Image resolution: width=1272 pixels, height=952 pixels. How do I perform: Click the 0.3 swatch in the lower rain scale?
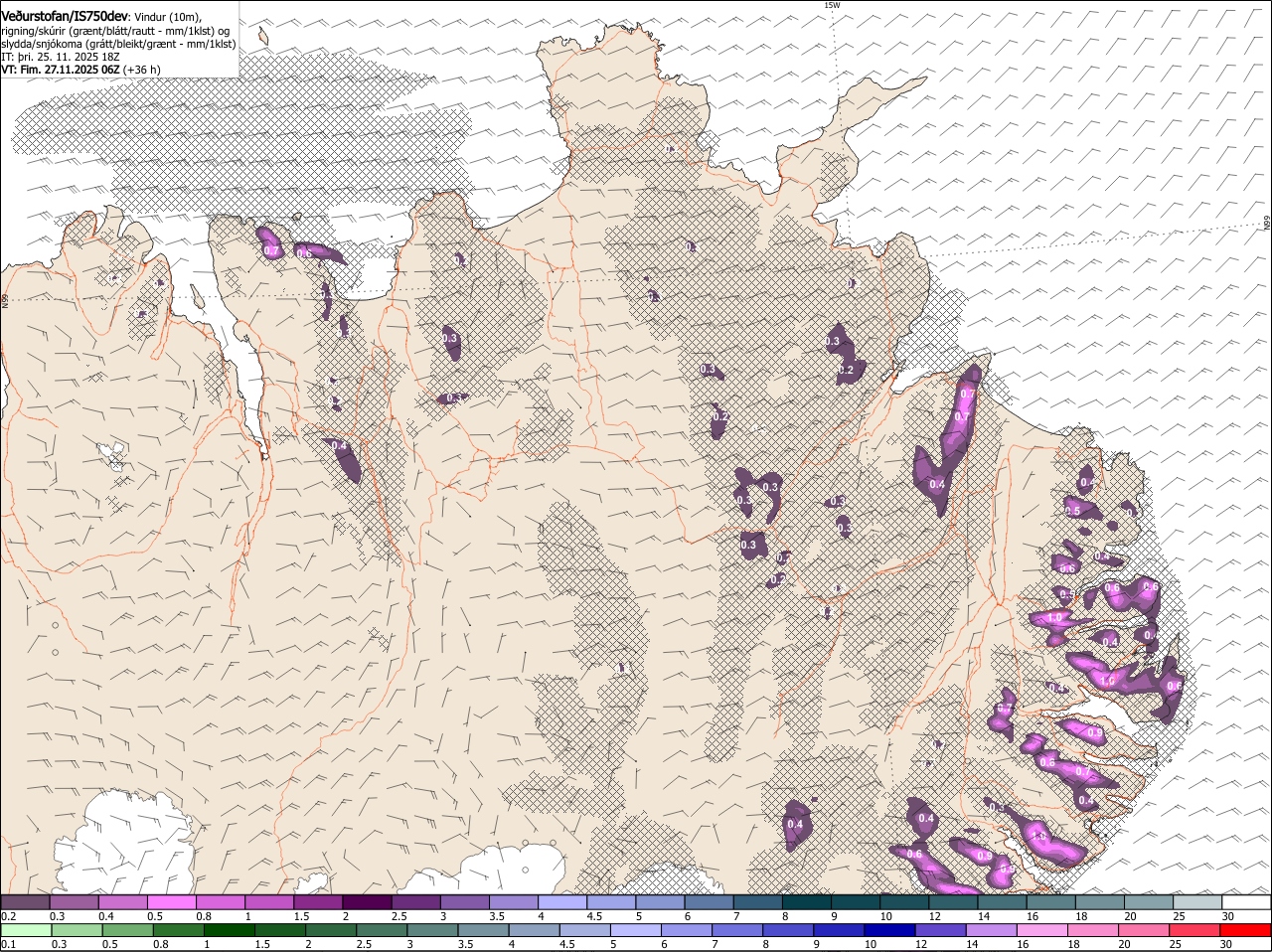point(78,931)
